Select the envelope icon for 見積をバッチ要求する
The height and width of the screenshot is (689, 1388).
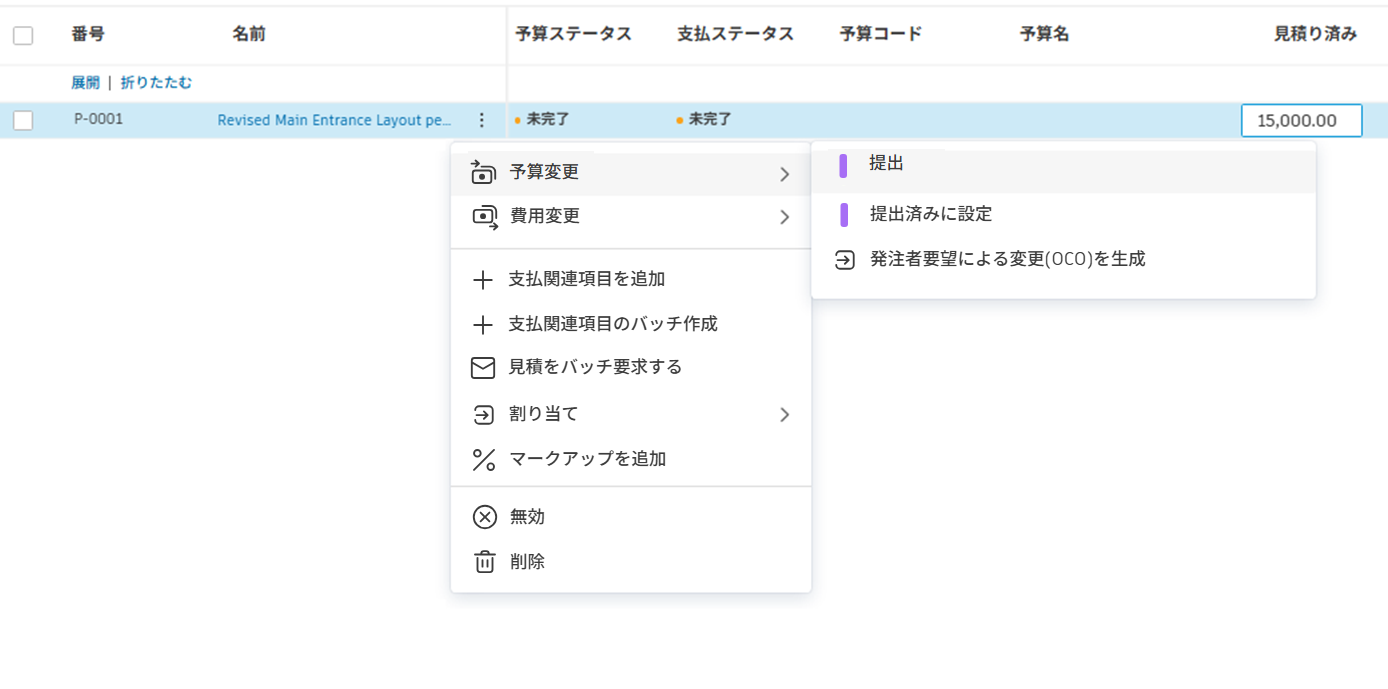pyautogui.click(x=482, y=367)
